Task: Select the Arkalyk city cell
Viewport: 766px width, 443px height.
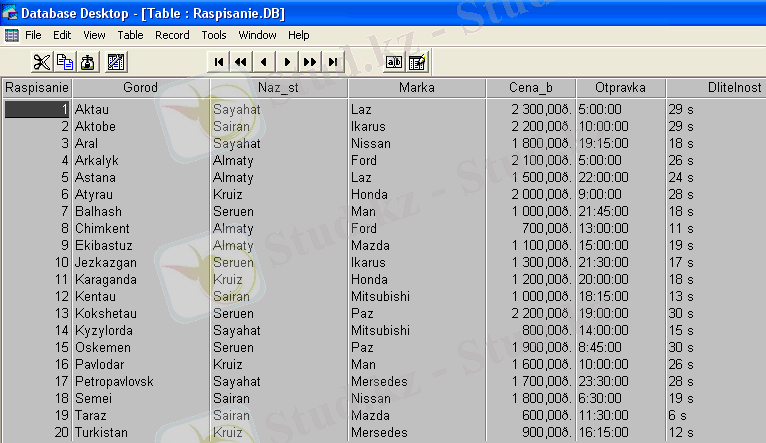Action: click(141, 161)
